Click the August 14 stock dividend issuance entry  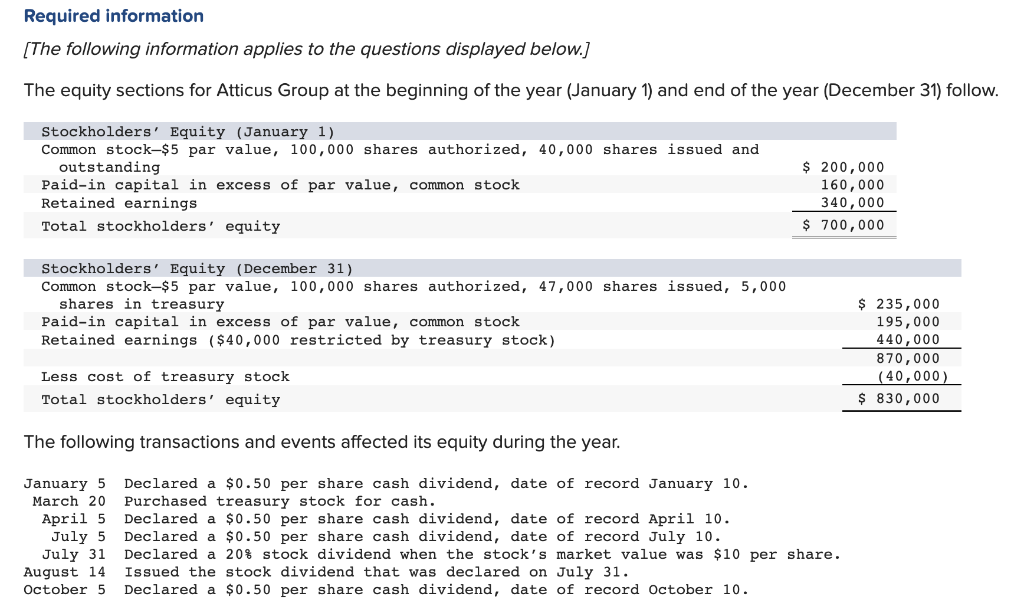click(x=327, y=572)
